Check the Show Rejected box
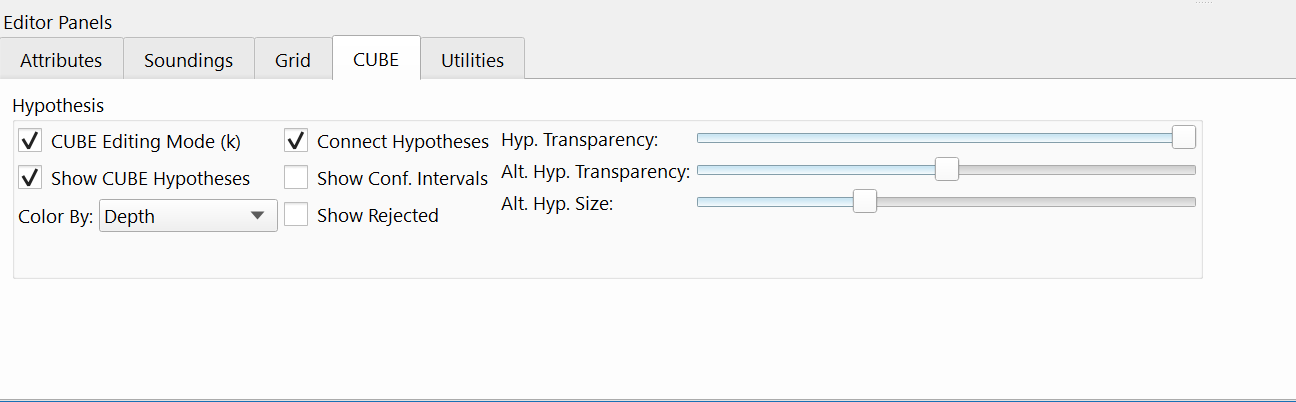 pos(296,215)
